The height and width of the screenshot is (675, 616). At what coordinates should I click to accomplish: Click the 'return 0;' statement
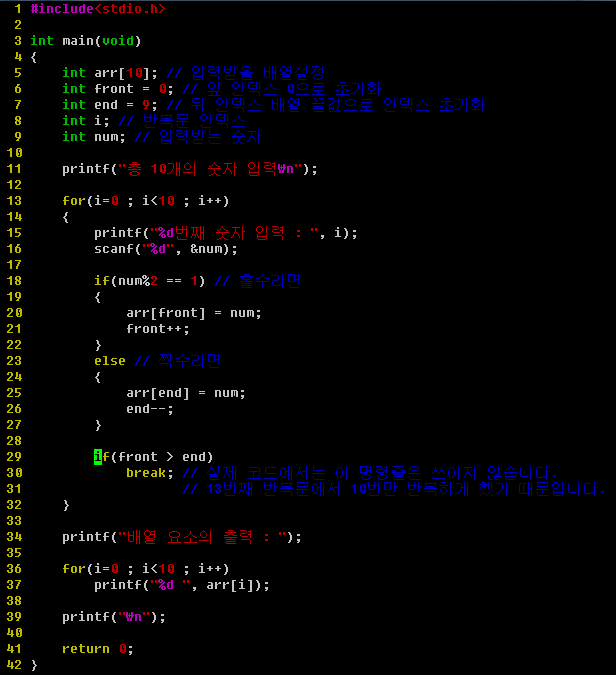(x=98, y=649)
